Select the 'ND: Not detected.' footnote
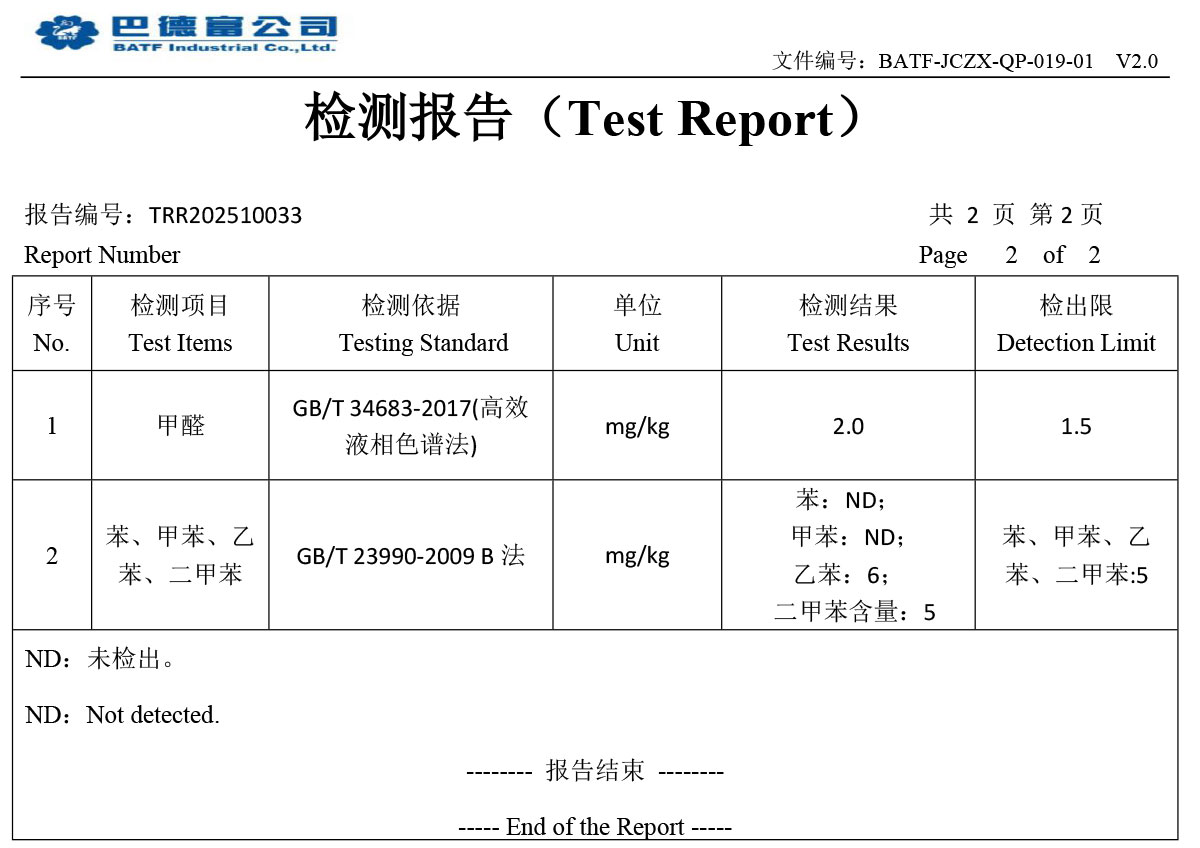The height and width of the screenshot is (848, 1200). (122, 715)
